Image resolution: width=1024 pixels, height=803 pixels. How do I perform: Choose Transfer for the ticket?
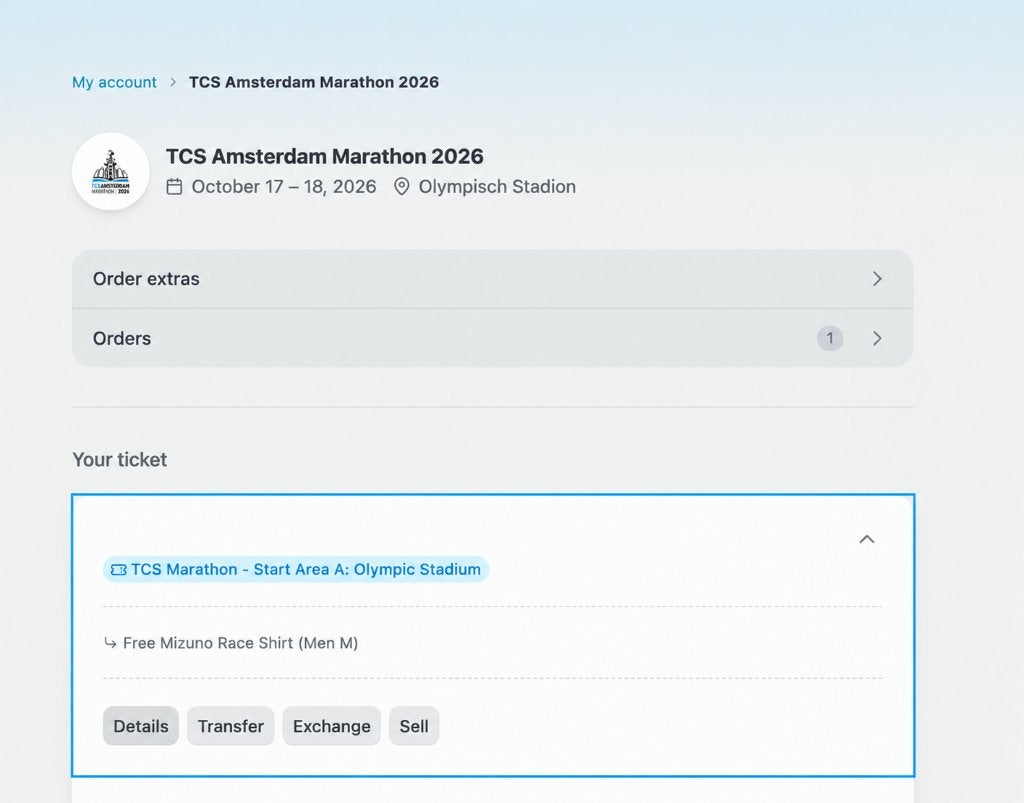[231, 726]
